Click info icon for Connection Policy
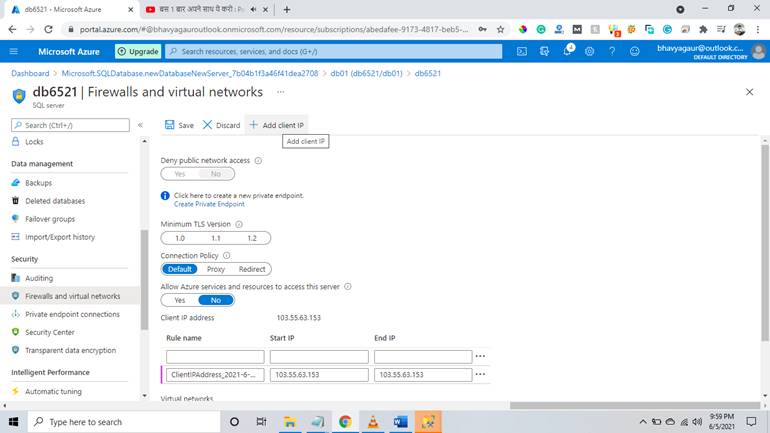The image size is (770, 433). (226, 255)
